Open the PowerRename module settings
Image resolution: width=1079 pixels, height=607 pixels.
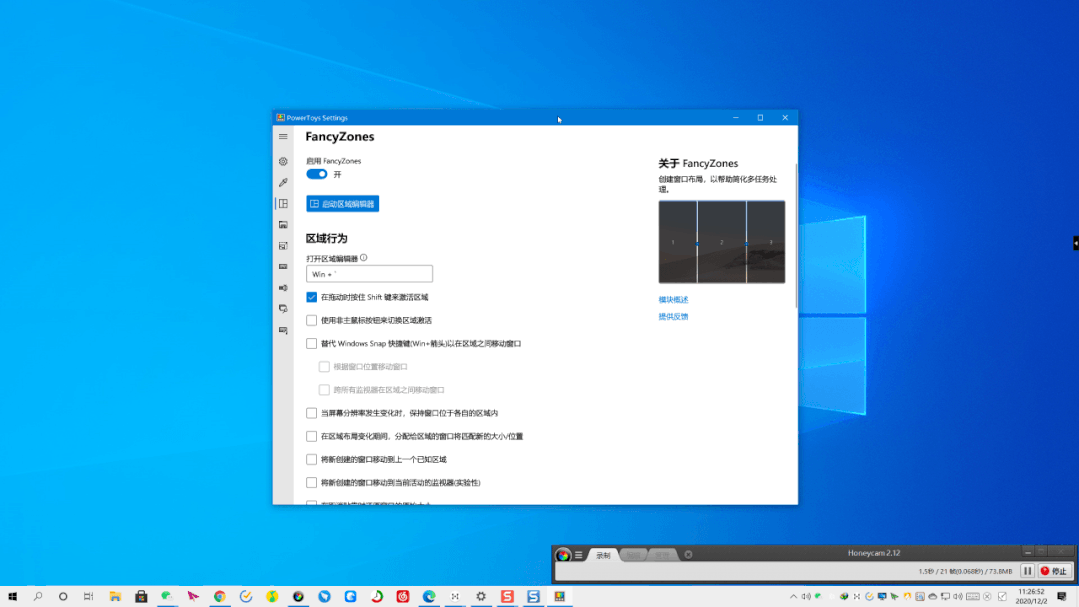click(x=283, y=287)
